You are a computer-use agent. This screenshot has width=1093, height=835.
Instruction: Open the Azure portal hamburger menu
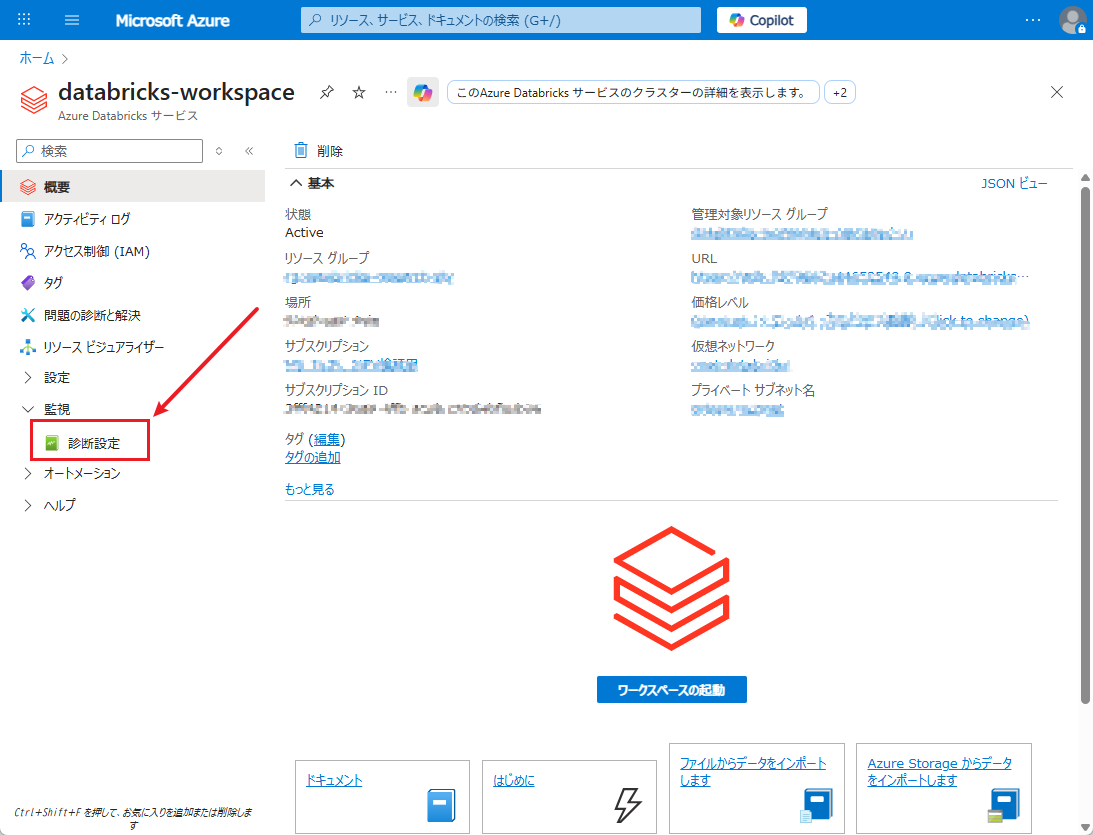[x=72, y=20]
